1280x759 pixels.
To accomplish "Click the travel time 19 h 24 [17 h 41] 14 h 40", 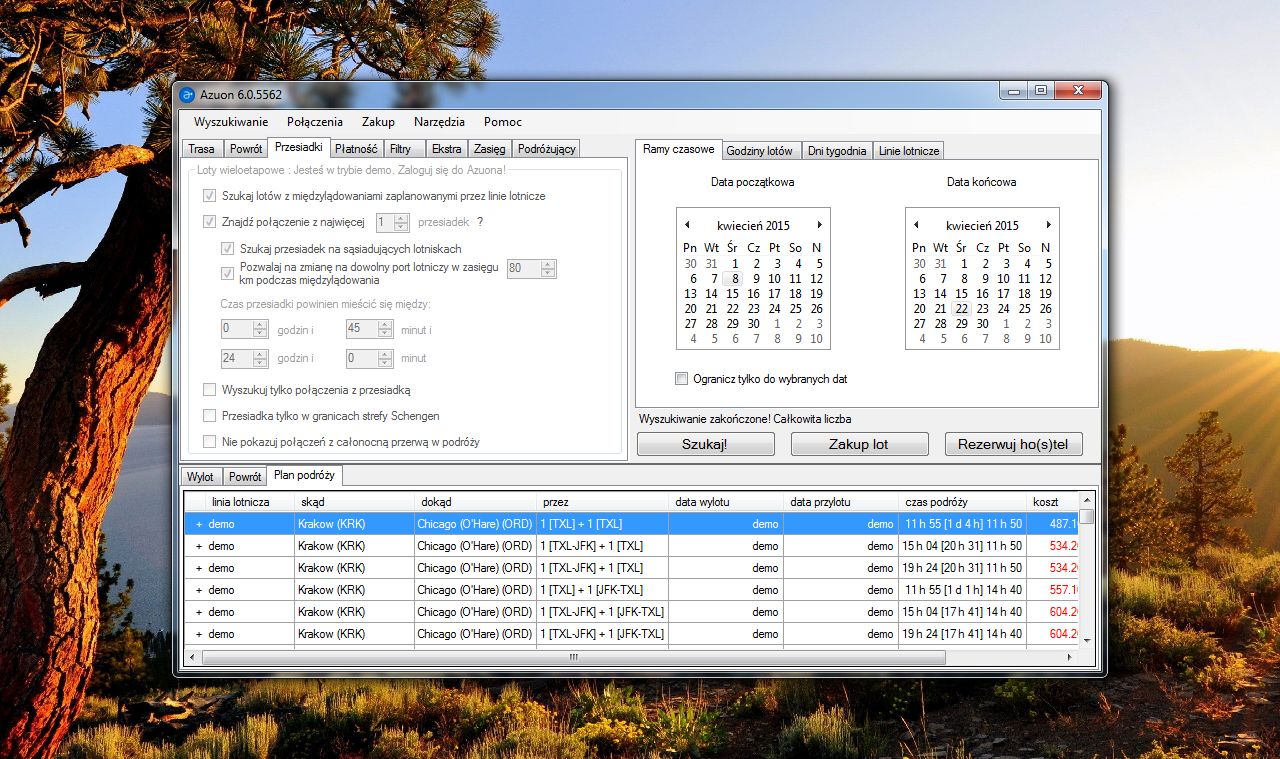I will (962, 634).
